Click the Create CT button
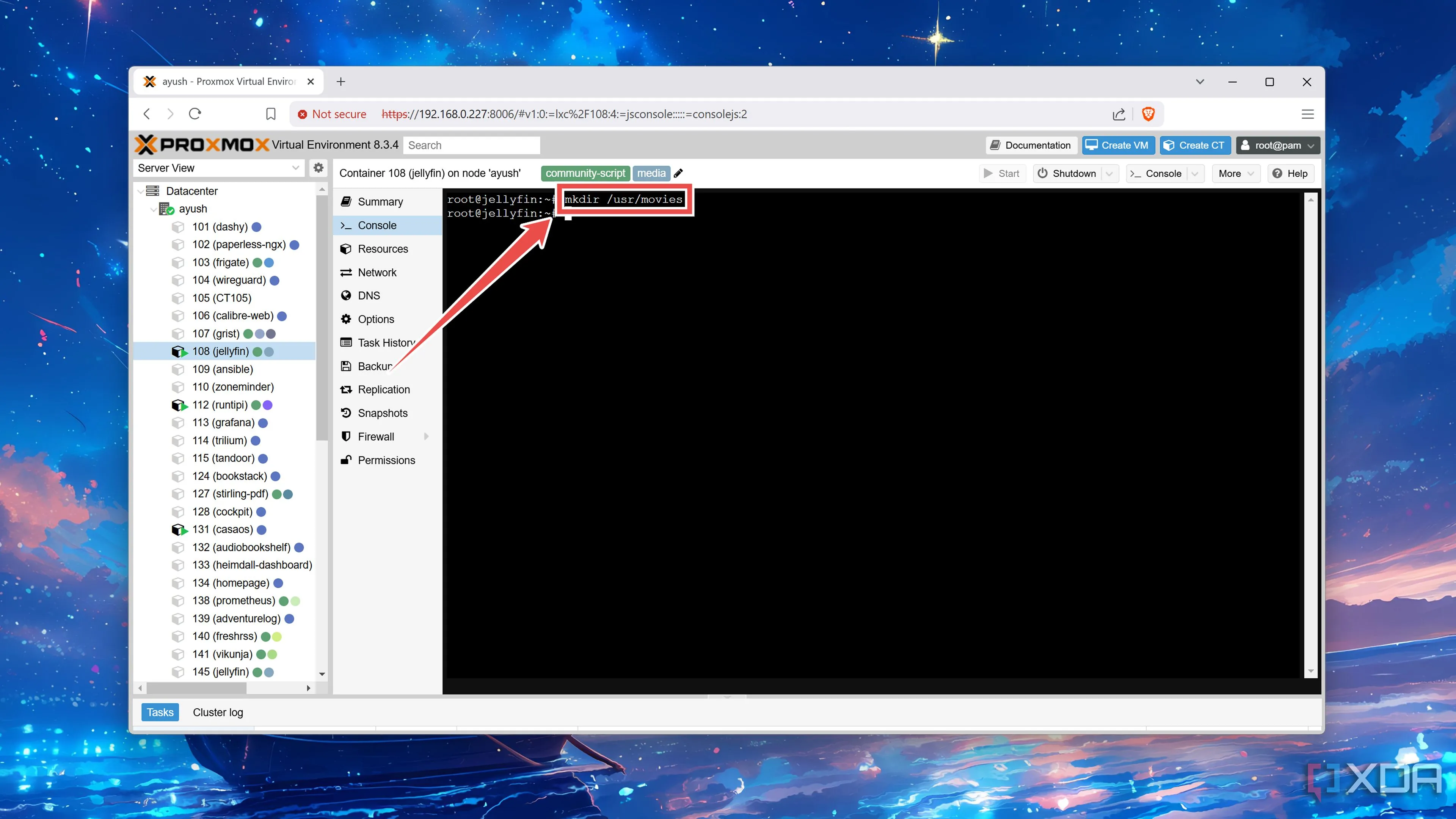Image resolution: width=1456 pixels, height=819 pixels. tap(1194, 145)
